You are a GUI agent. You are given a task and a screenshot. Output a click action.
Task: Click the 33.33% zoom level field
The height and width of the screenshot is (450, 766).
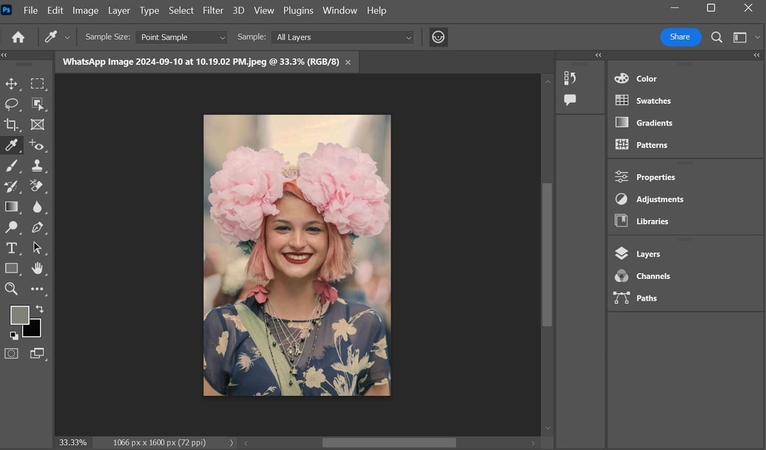[73, 443]
